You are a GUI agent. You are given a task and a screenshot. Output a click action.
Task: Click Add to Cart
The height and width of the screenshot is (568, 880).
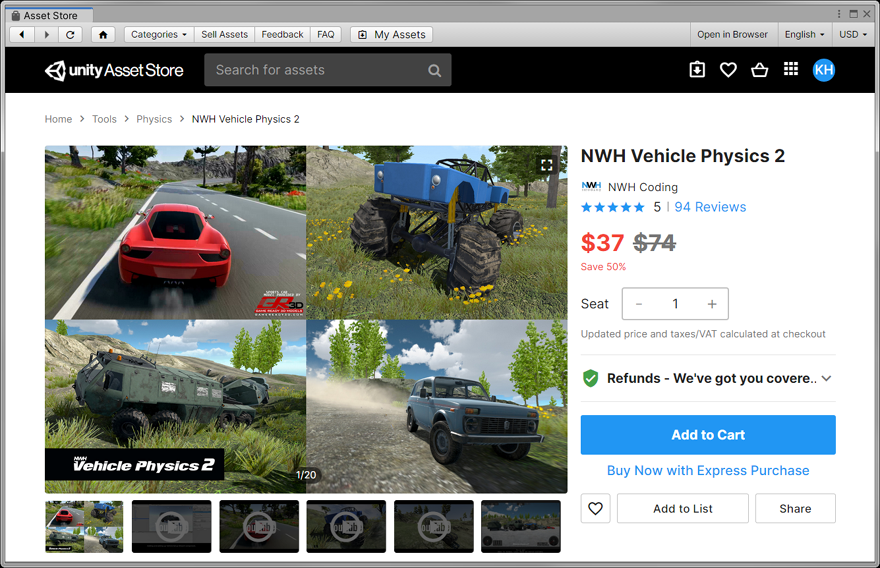(x=708, y=435)
